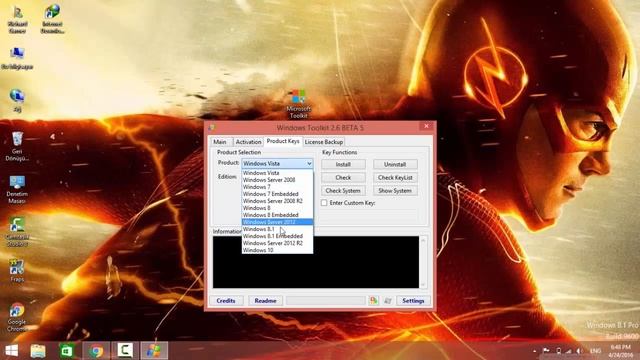640x360 pixels.
Task: Enable the Enter Custom Key checkbox
Action: (x=324, y=203)
